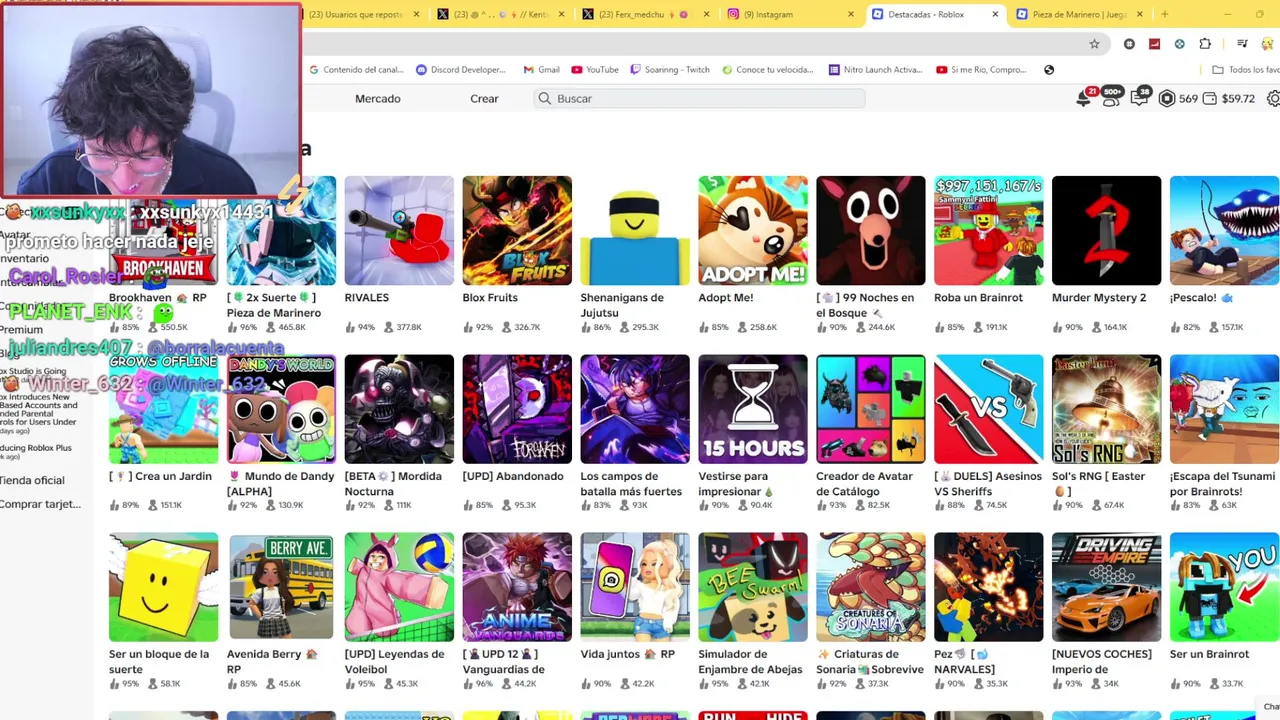The width and height of the screenshot is (1280, 720).
Task: Open the Pieza de Marinero game title
Action: (x=274, y=305)
